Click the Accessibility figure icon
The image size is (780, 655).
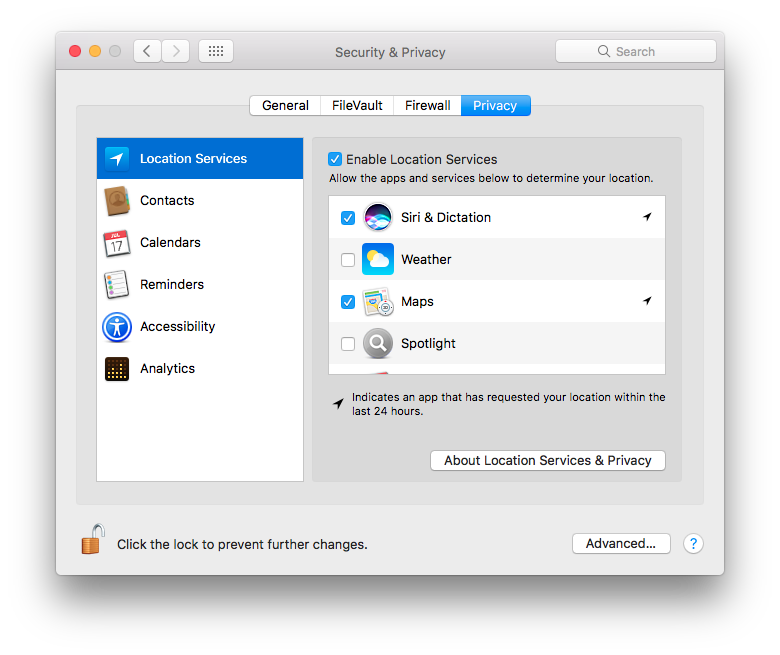[117, 327]
